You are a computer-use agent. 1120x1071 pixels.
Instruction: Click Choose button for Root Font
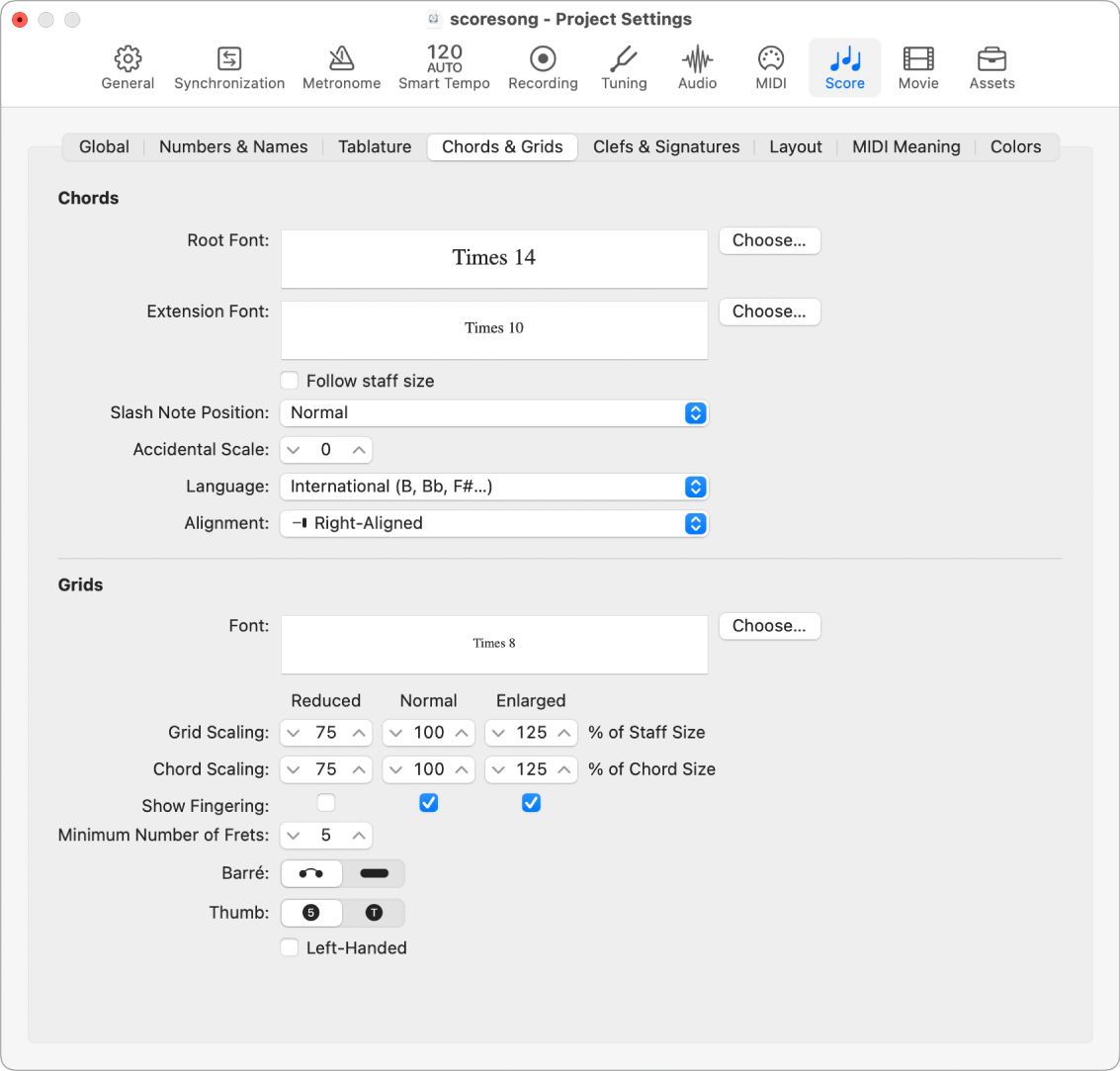769,240
